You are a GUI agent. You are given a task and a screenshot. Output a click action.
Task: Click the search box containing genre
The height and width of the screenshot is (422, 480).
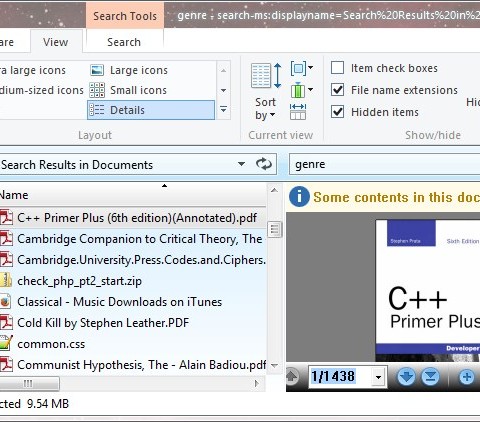[384, 164]
